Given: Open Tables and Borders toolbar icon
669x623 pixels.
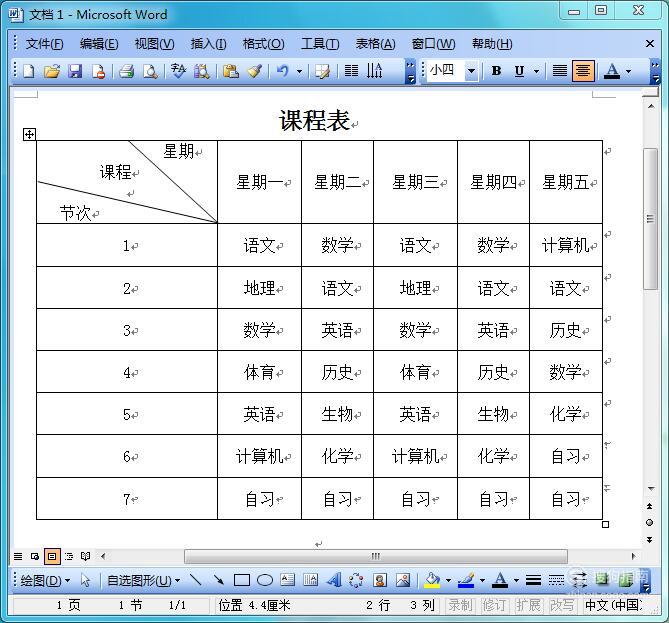Looking at the screenshot, I should (x=322, y=71).
